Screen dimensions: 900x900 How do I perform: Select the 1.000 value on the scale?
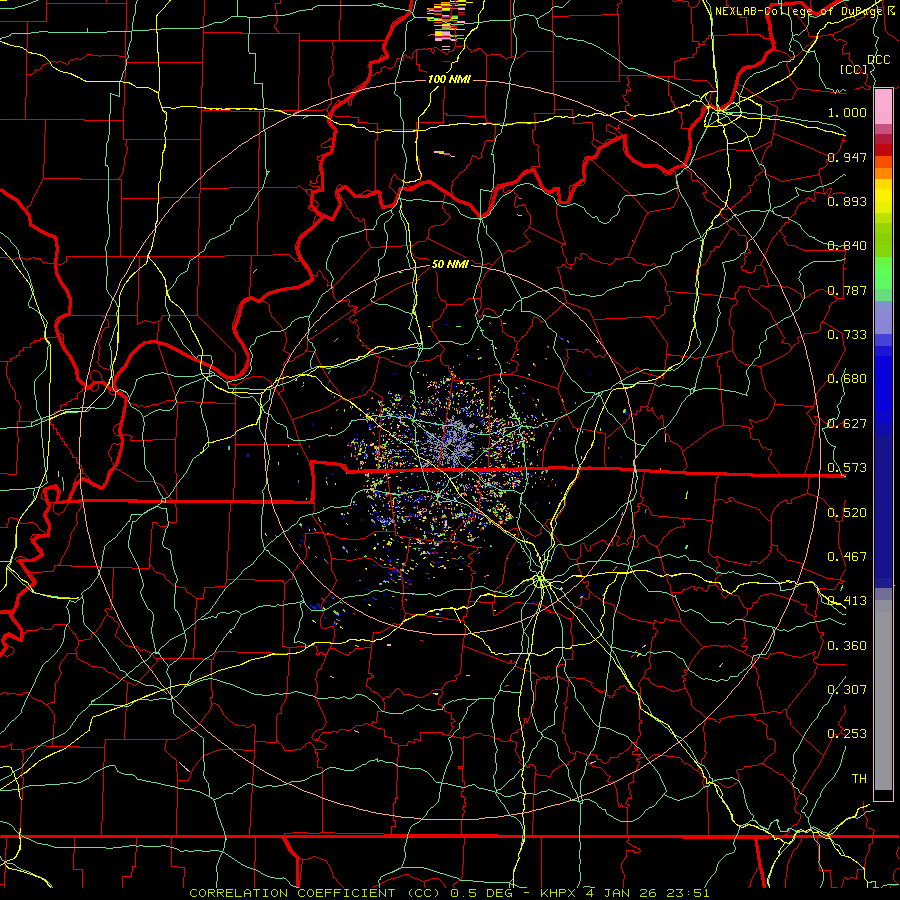click(x=847, y=112)
